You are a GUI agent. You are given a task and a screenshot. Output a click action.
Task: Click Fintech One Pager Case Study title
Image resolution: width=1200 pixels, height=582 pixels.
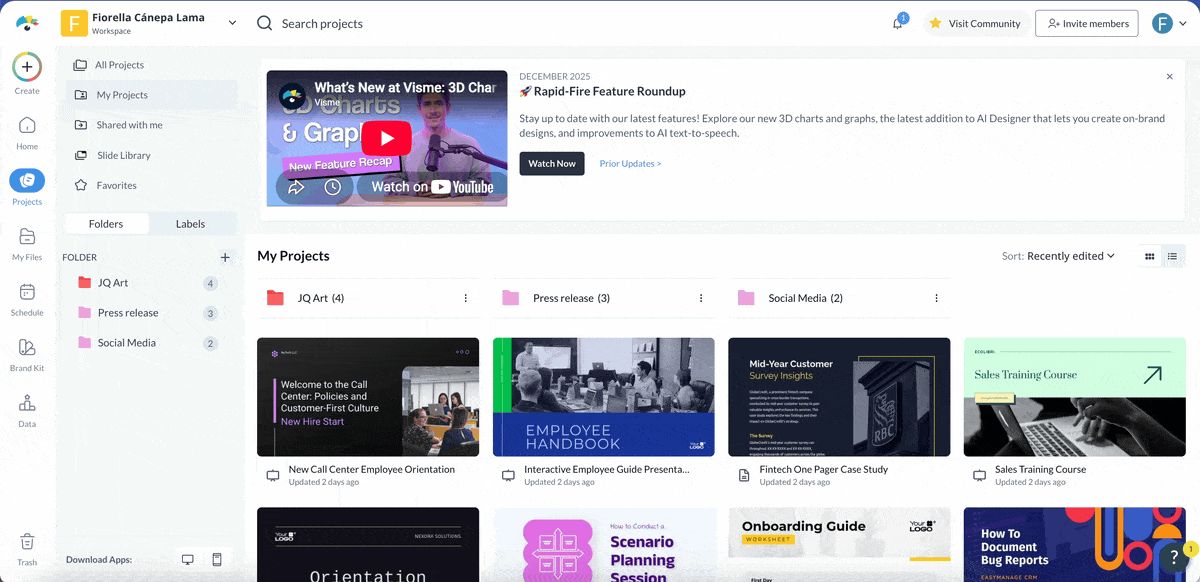[824, 469]
